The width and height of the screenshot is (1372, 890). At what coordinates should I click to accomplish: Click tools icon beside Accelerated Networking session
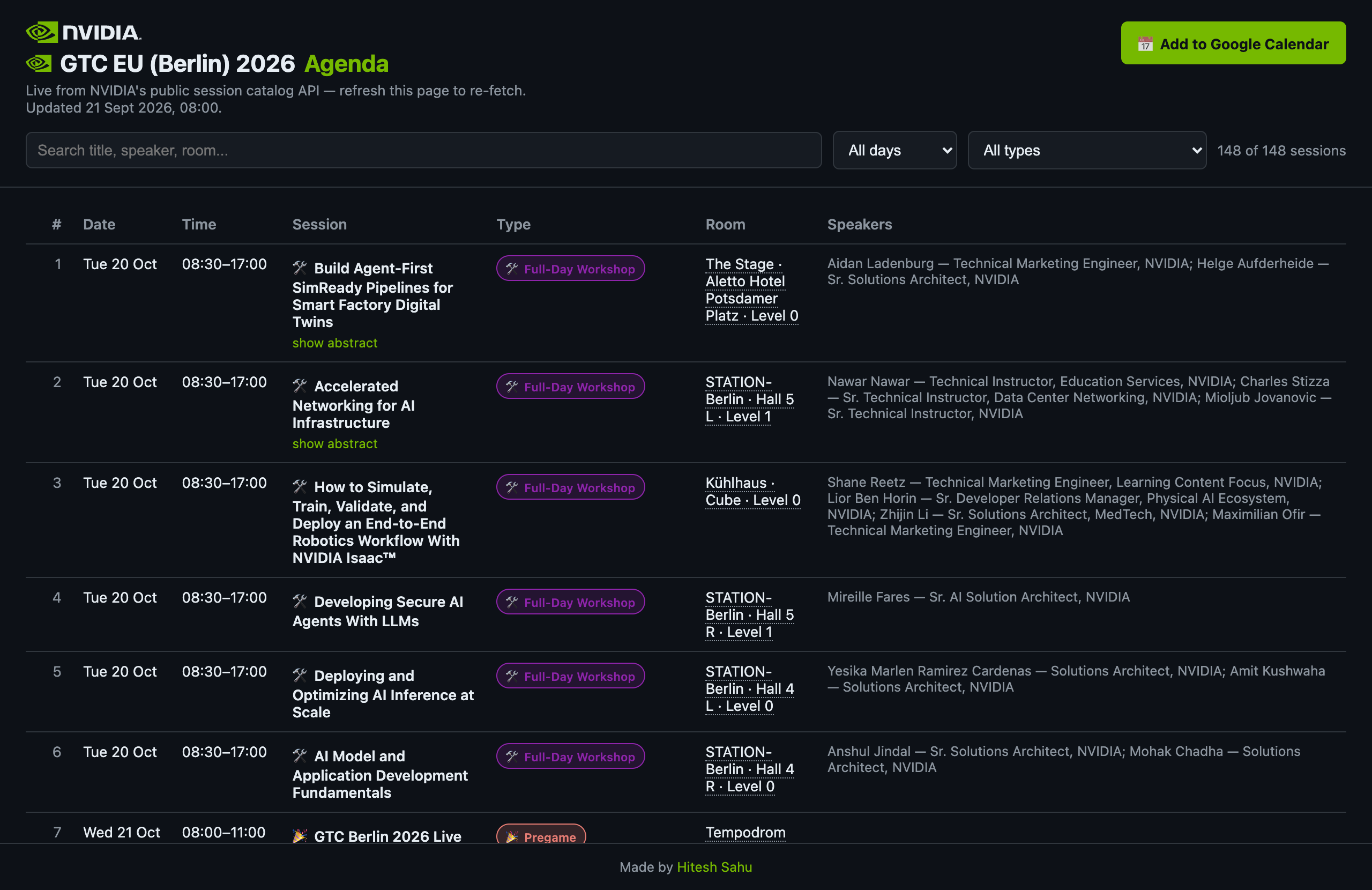[300, 385]
